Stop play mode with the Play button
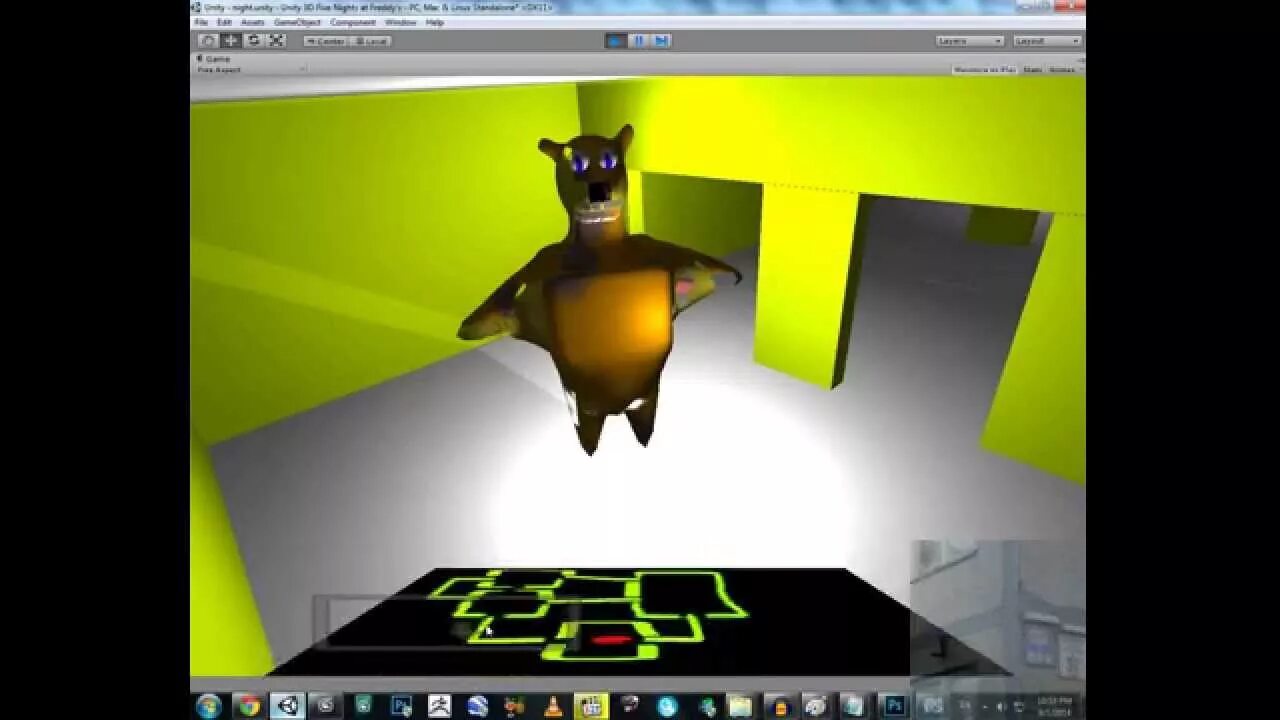1280x720 pixels. 615,41
